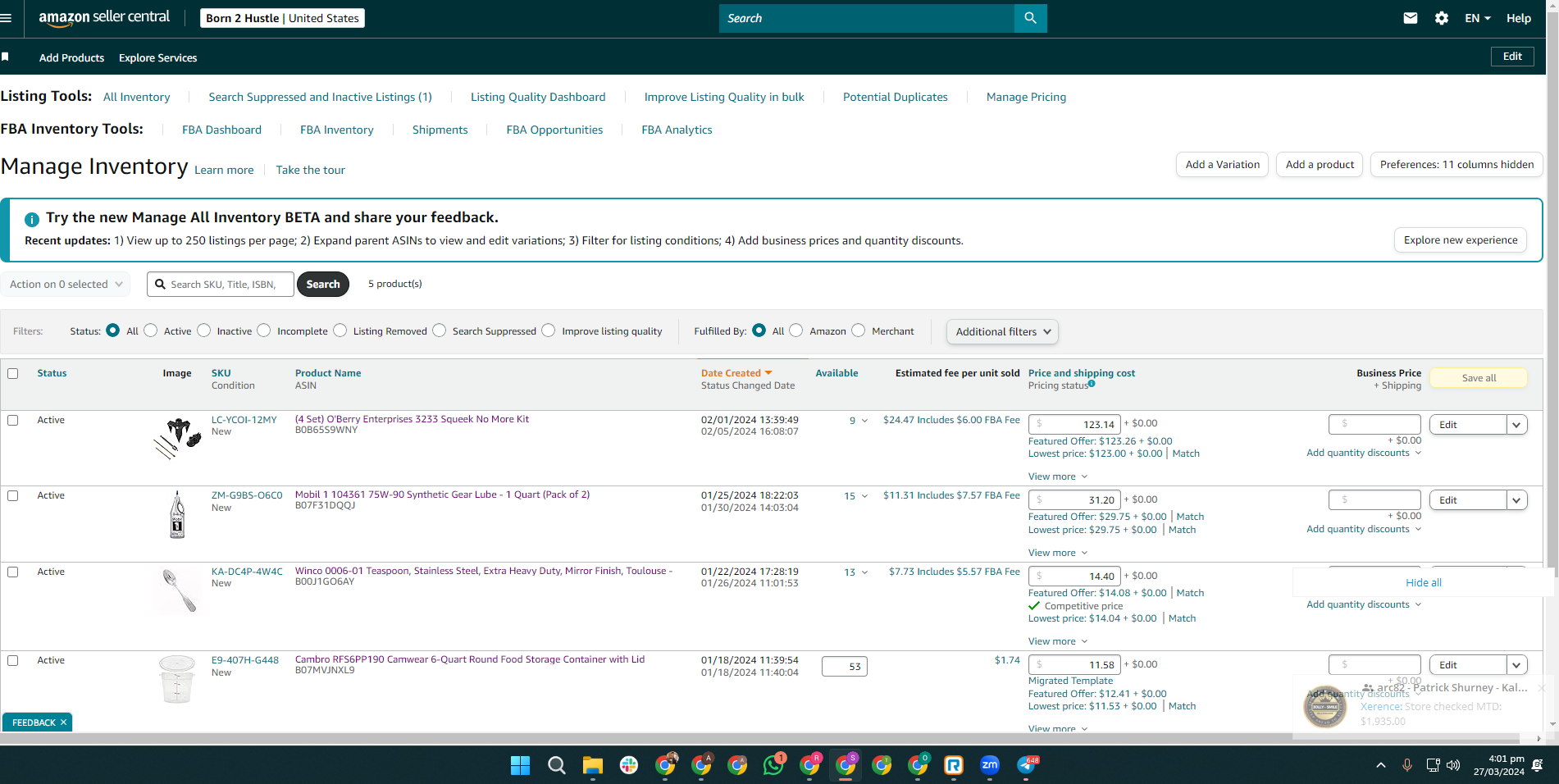Click the Save all button
The height and width of the screenshot is (784, 1559).
click(x=1479, y=378)
